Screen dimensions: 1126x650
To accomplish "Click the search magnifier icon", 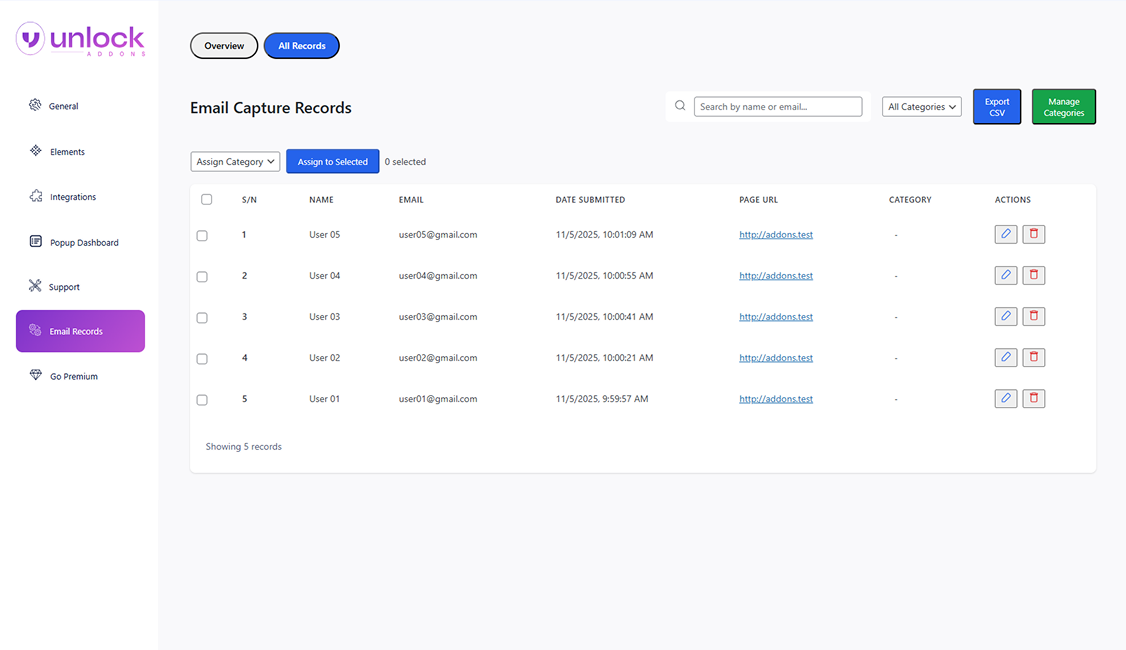I will [x=680, y=105].
